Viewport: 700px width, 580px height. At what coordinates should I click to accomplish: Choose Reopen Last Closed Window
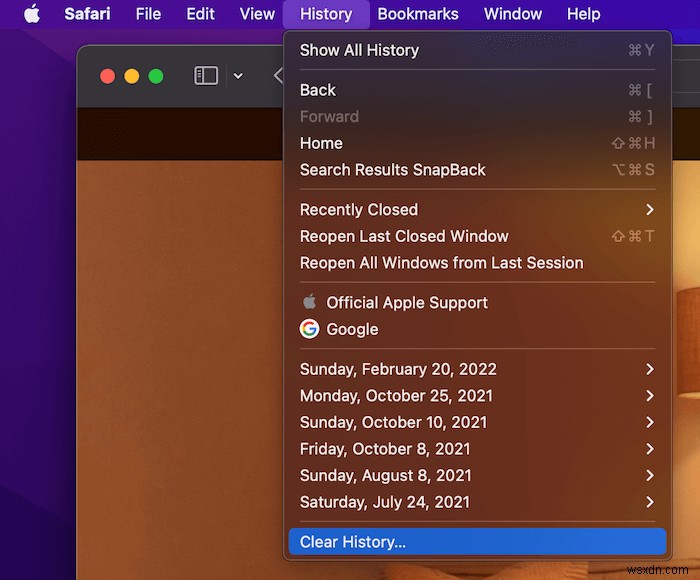click(x=477, y=236)
